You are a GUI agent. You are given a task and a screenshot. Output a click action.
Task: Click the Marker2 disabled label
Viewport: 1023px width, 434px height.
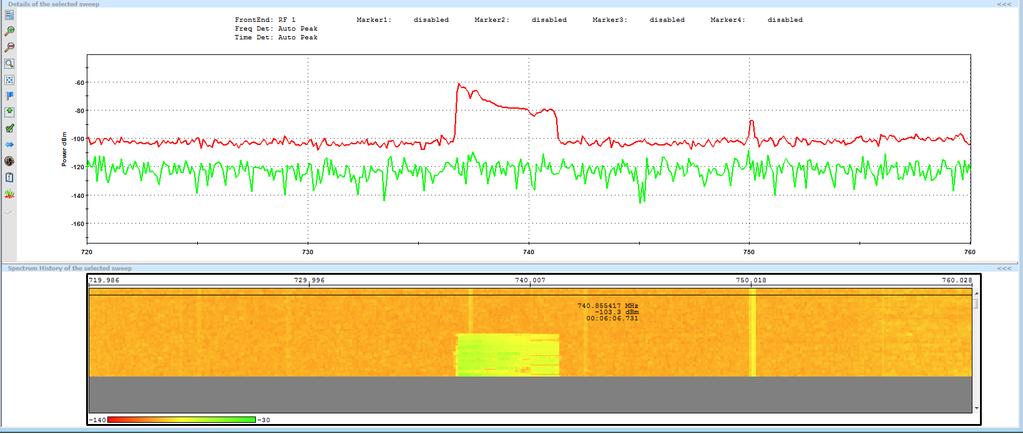(x=521, y=20)
